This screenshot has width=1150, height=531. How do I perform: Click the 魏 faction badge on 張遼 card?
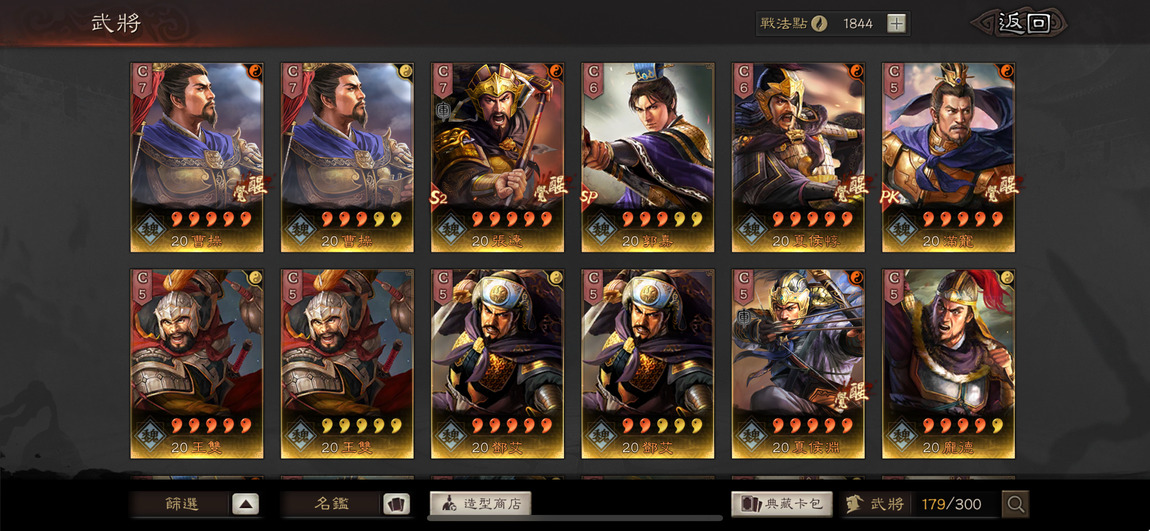(x=451, y=228)
